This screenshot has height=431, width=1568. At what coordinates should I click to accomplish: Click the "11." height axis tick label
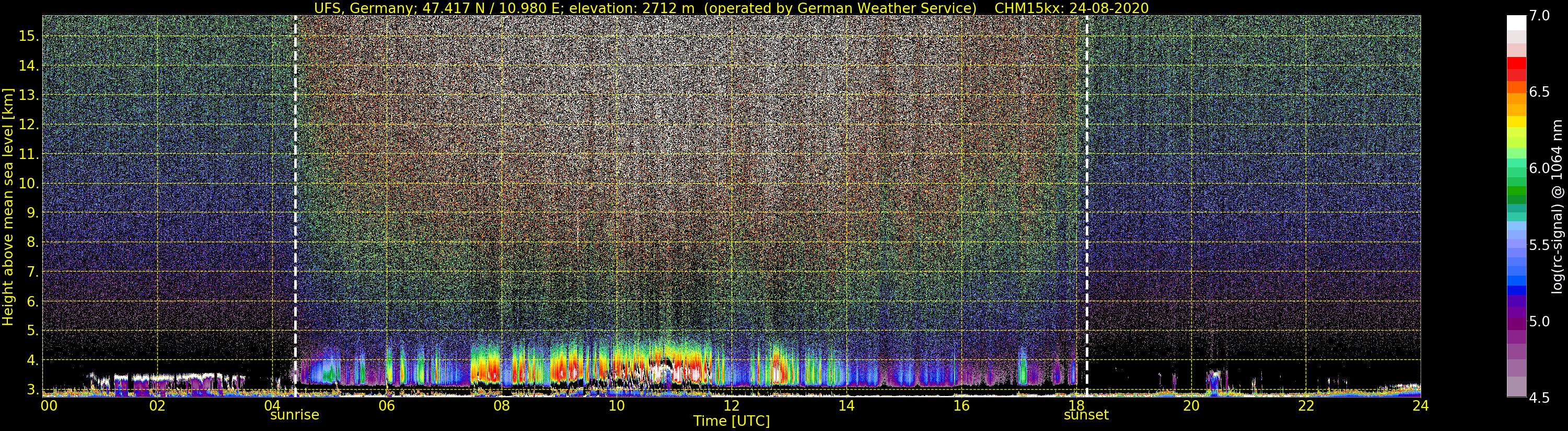(x=29, y=154)
